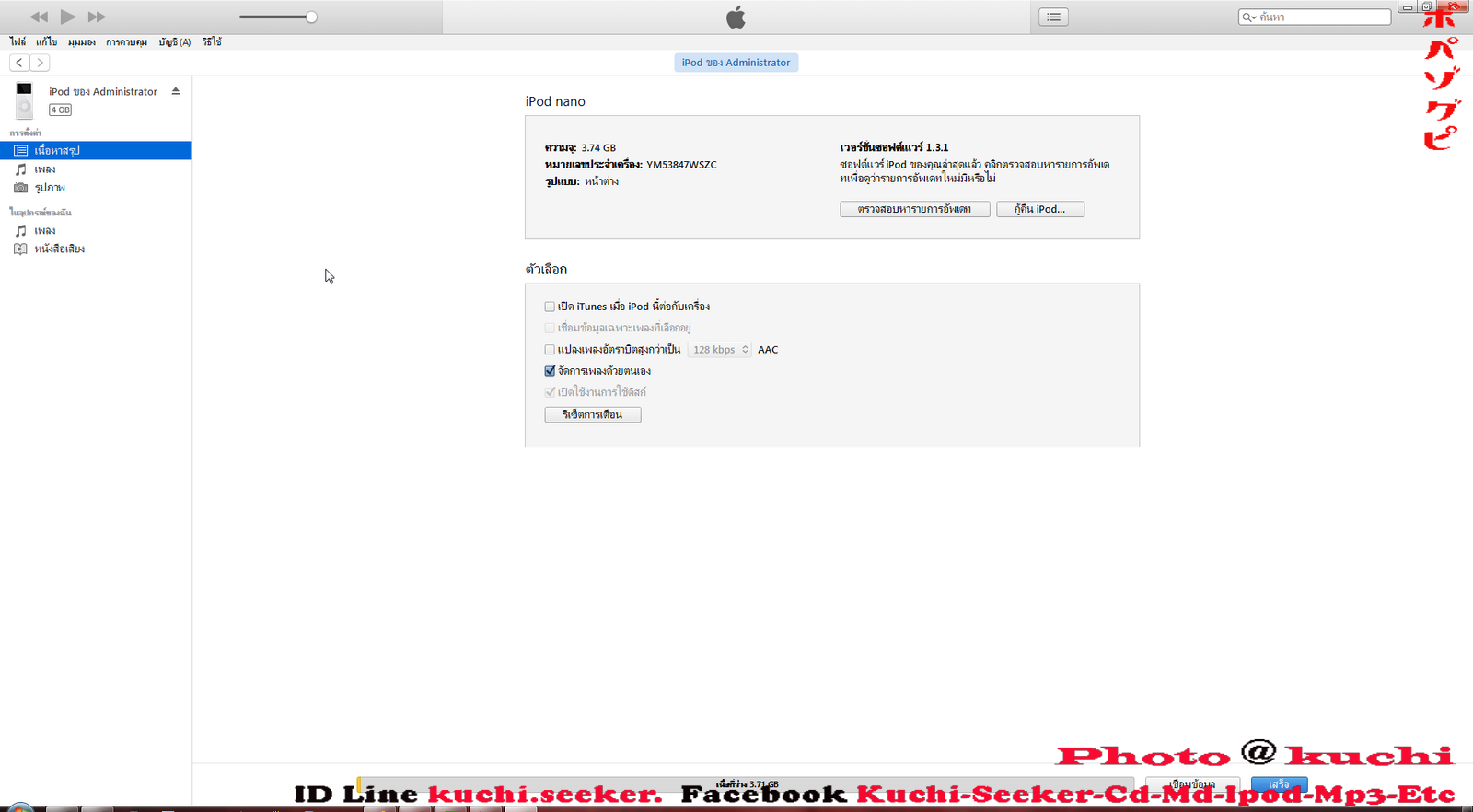Click the Apple logo at top center
The width and height of the screenshot is (1473, 812).
[x=736, y=17]
